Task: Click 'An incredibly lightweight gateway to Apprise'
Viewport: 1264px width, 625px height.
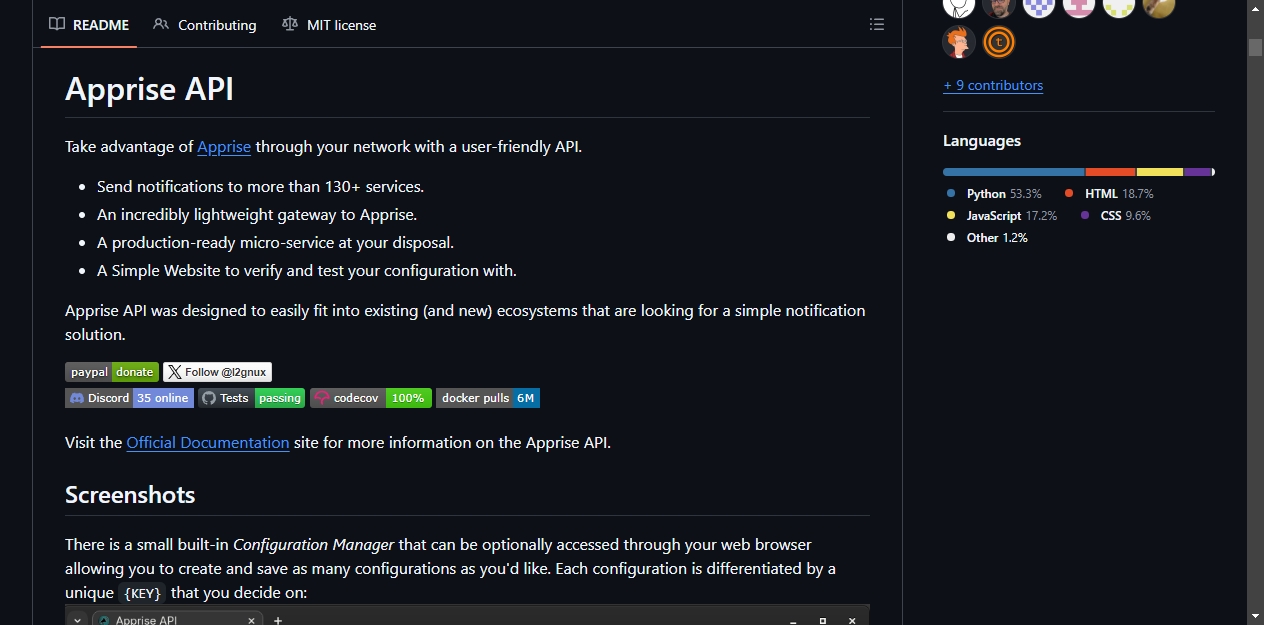Action: [x=257, y=214]
